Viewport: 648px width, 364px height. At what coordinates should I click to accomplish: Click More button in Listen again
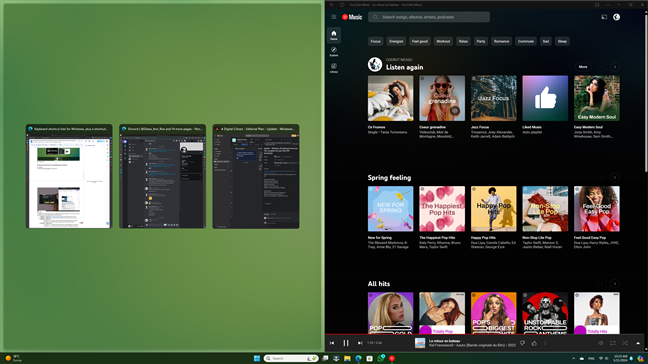coord(583,67)
